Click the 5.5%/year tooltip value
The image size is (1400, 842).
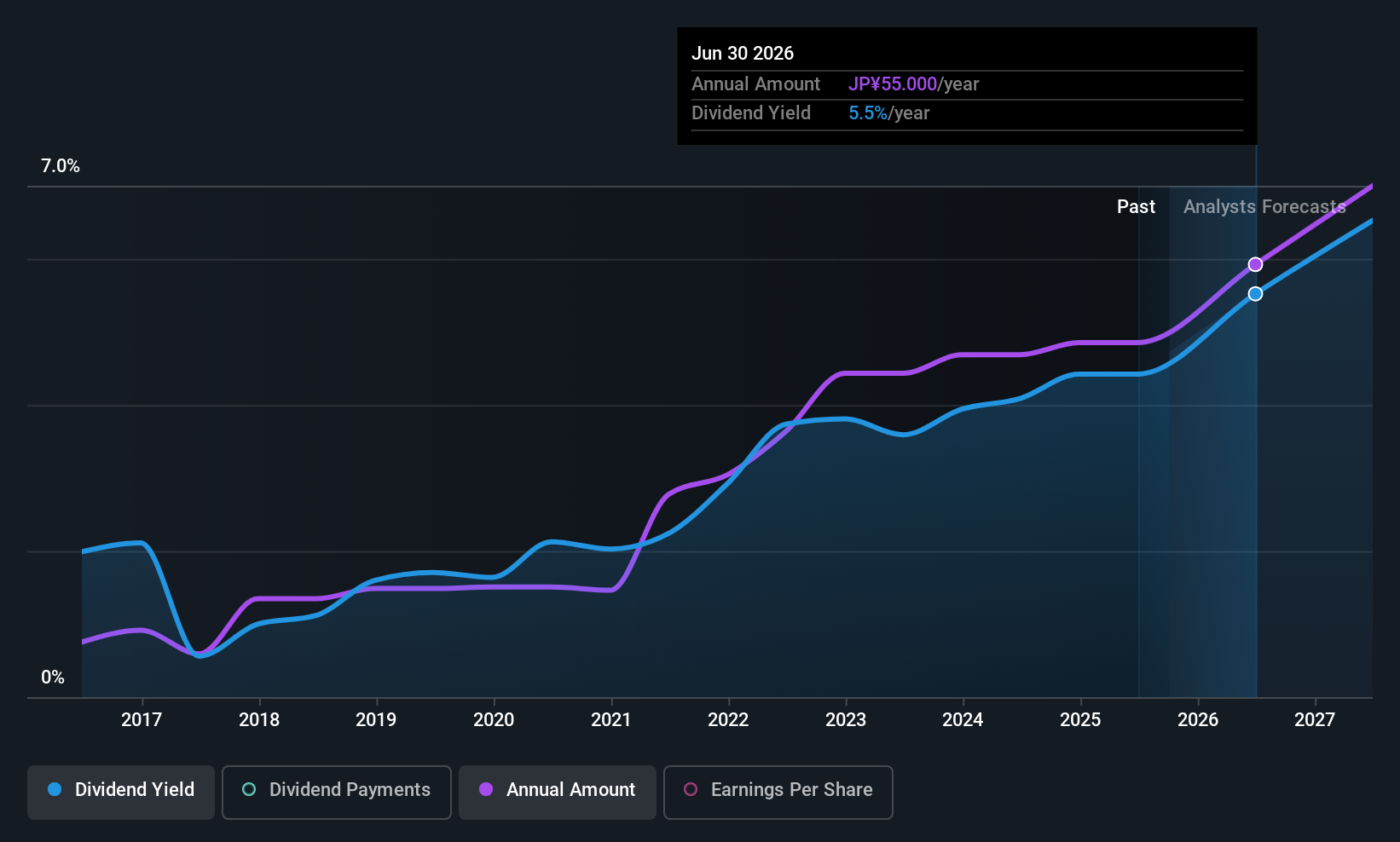point(888,113)
